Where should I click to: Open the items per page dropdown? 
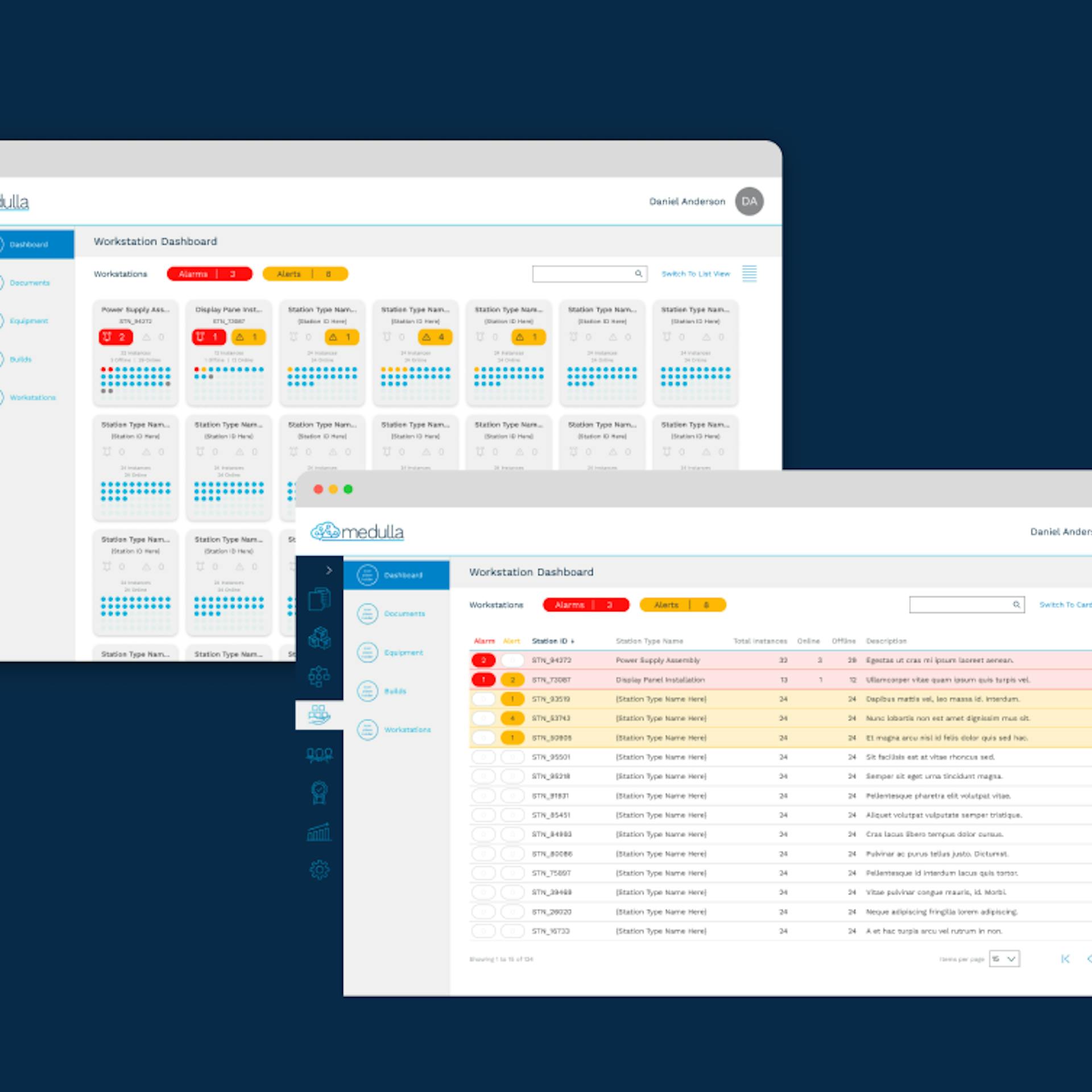click(1004, 958)
